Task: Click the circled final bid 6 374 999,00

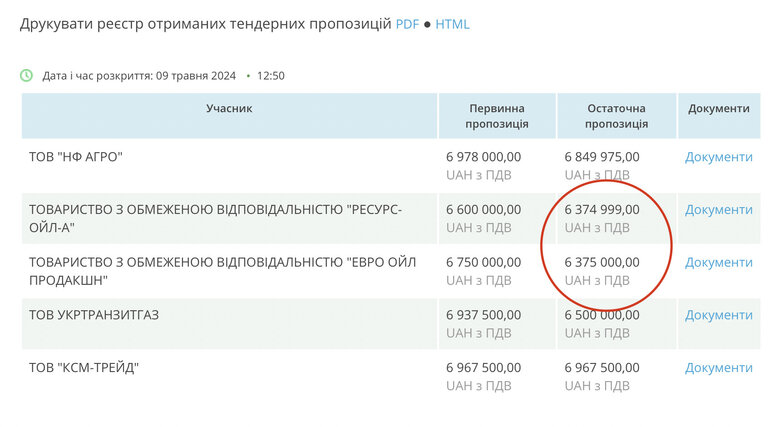Action: click(602, 210)
